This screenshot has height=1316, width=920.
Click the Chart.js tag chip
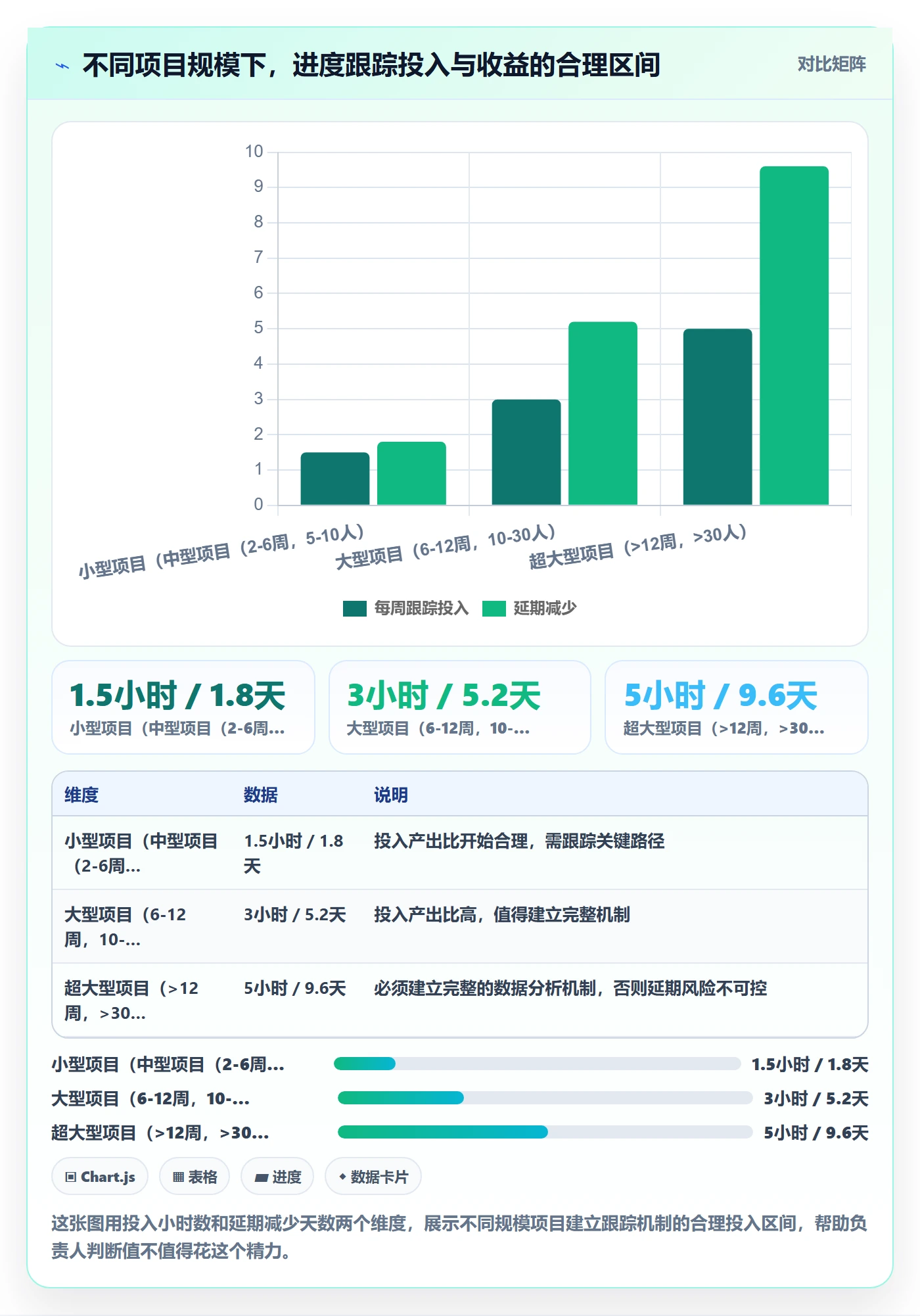[x=100, y=1177]
